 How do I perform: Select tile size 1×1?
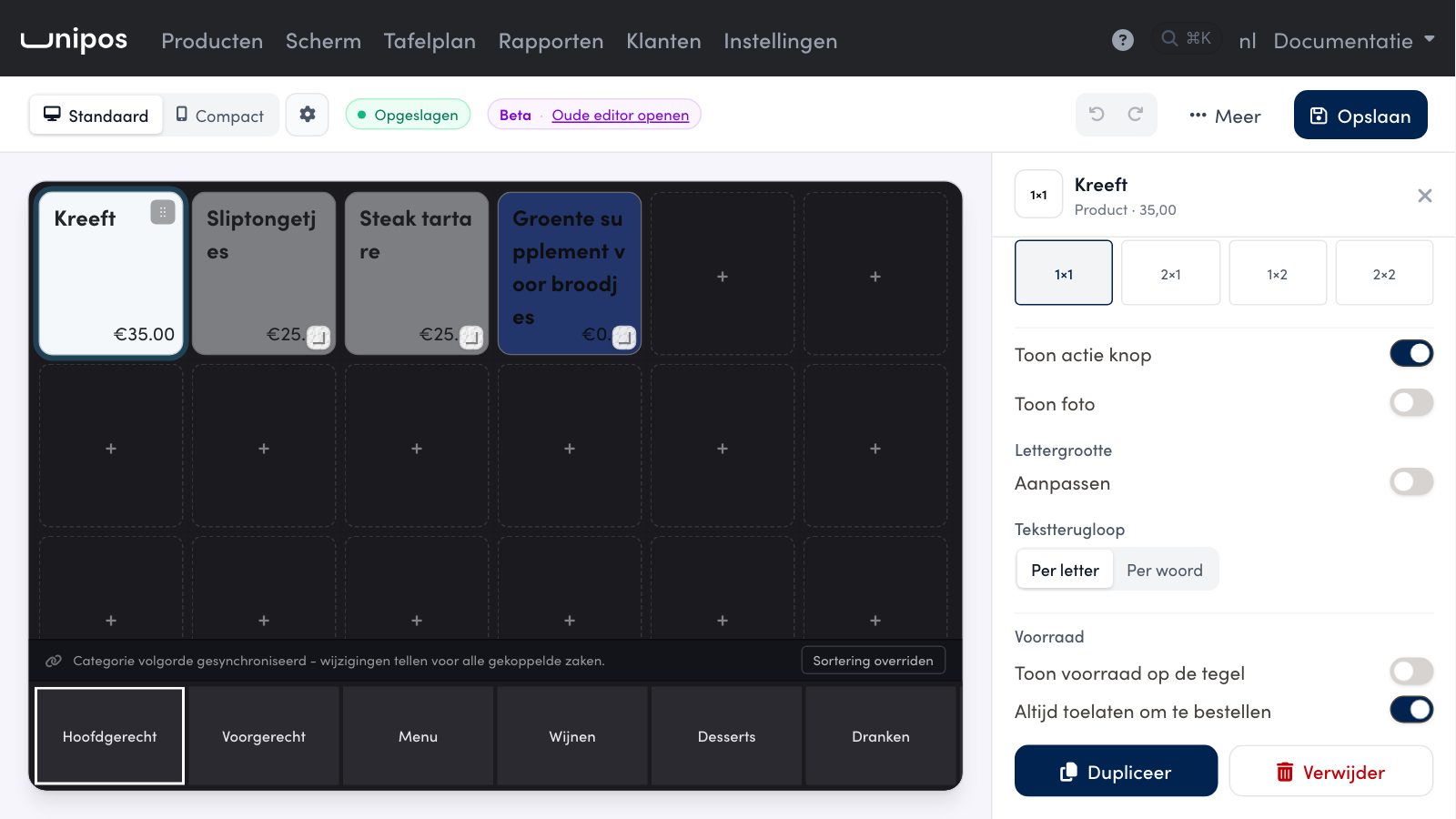pos(1064,273)
